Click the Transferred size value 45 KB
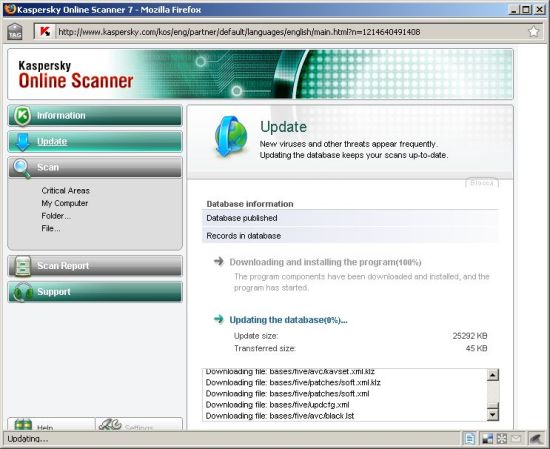The image size is (550, 449). 476,348
